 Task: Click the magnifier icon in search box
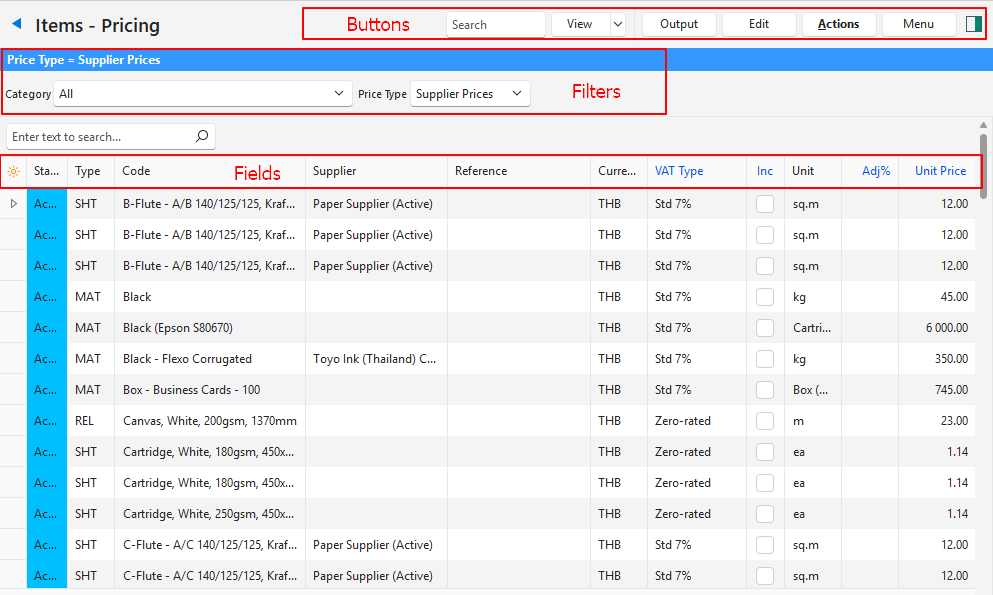(202, 136)
